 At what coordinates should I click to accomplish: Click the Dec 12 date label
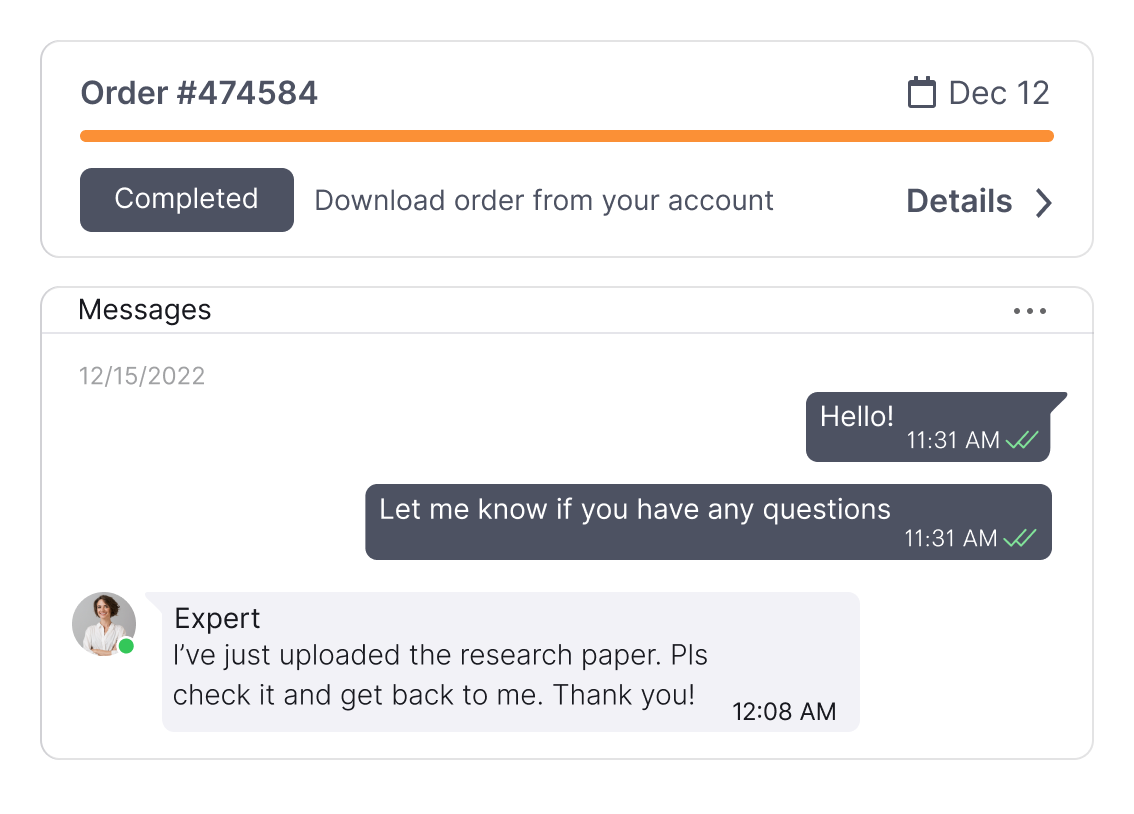pyautogui.click(x=998, y=93)
